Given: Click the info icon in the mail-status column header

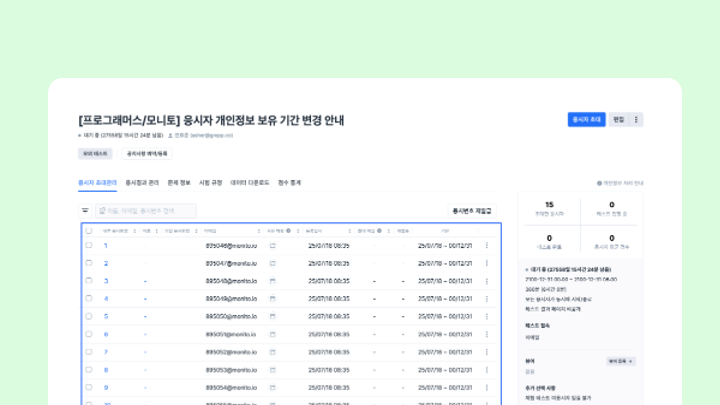Looking at the screenshot, I should [288, 231].
